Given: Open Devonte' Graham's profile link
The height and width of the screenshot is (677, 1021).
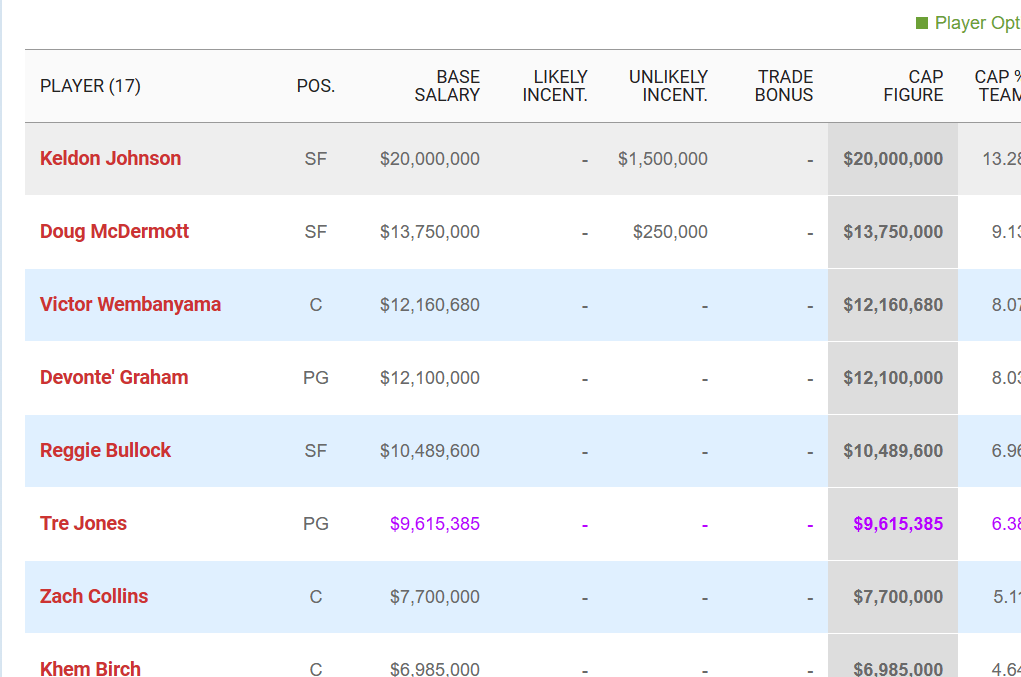Looking at the screenshot, I should 114,377.
